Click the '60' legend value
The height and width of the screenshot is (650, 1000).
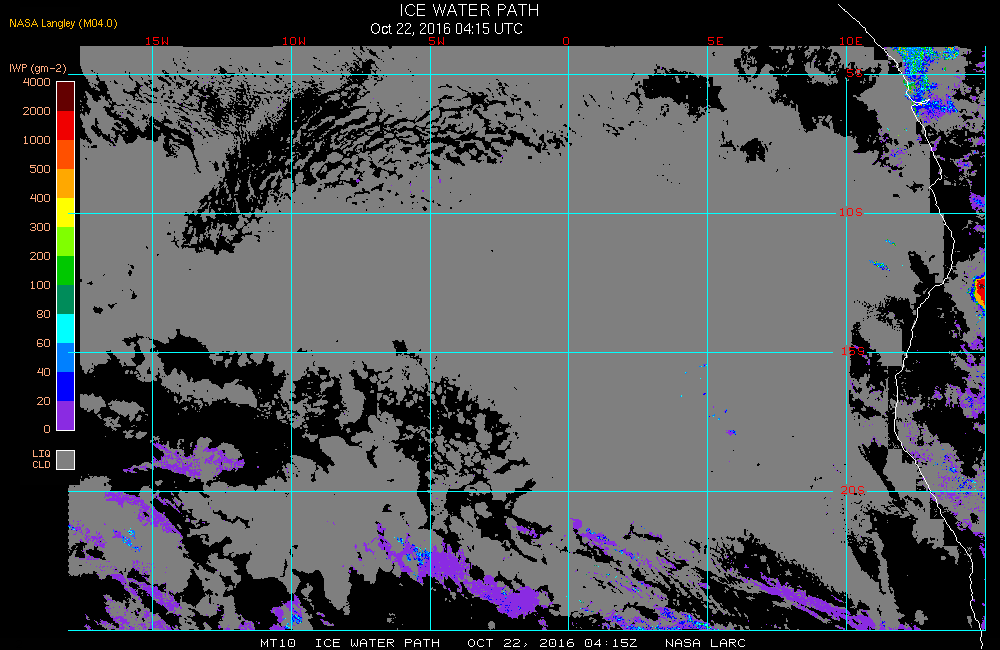[43, 343]
